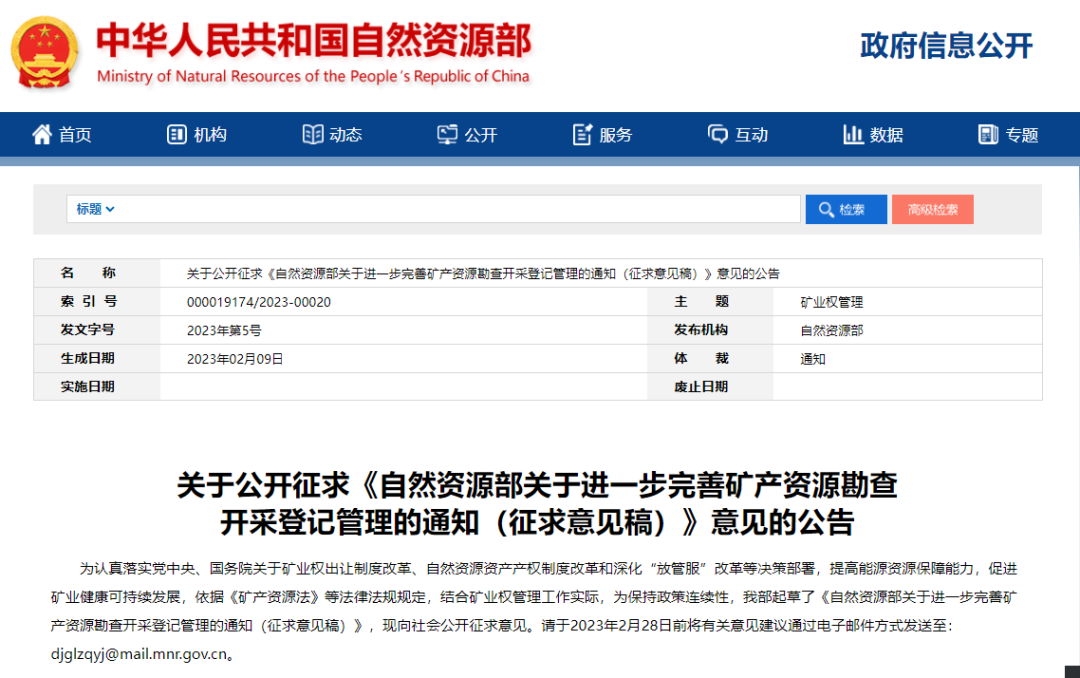Go to the 公开 menu item
This screenshot has height=678, width=1080.
(x=481, y=135)
